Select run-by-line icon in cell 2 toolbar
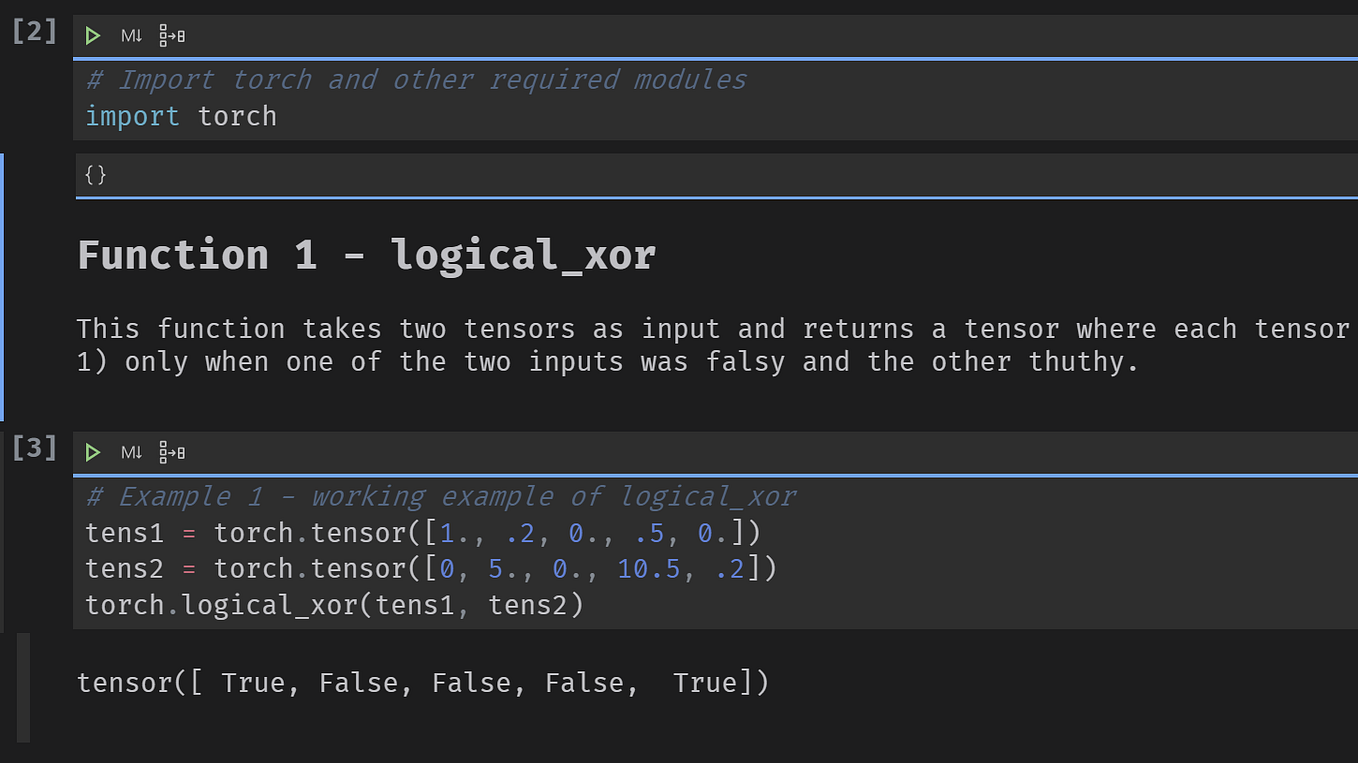This screenshot has height=763, width=1358. click(172, 36)
